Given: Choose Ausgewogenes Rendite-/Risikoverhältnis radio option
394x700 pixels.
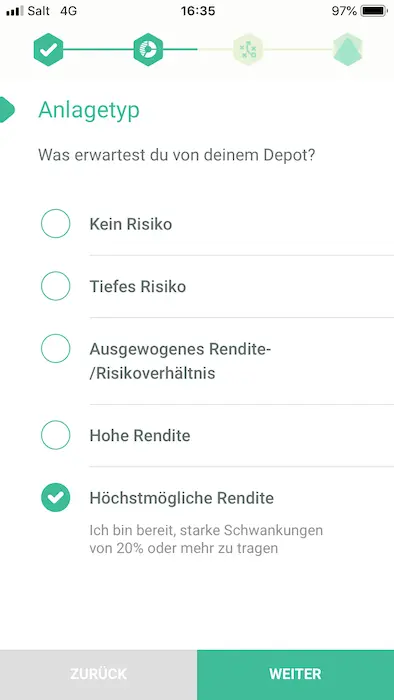Looking at the screenshot, I should (56, 348).
